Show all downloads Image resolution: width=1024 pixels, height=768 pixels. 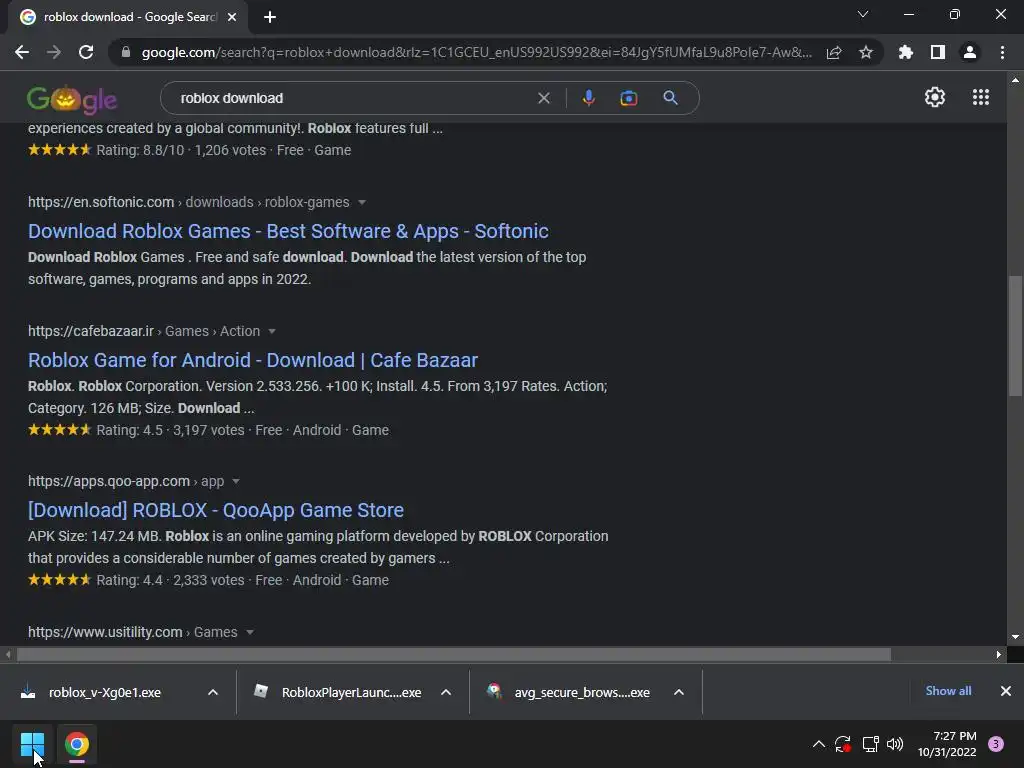[x=948, y=691]
